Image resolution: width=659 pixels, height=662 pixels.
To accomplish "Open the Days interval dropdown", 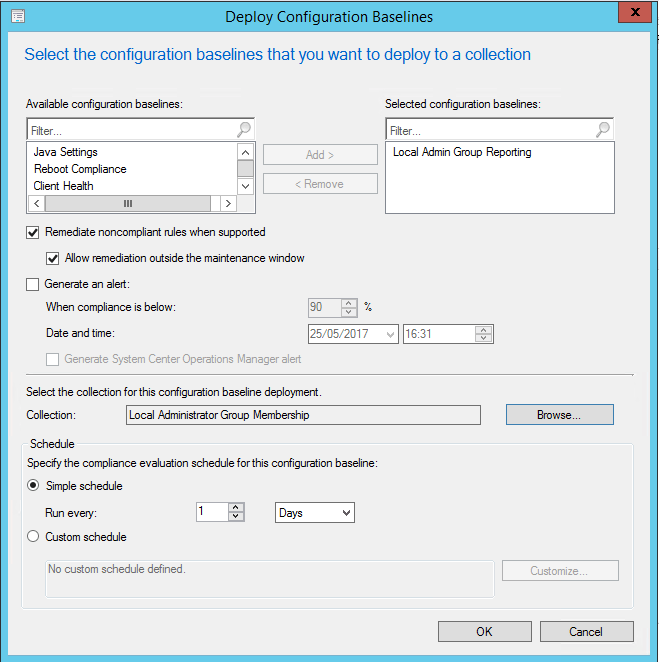I will [314, 513].
